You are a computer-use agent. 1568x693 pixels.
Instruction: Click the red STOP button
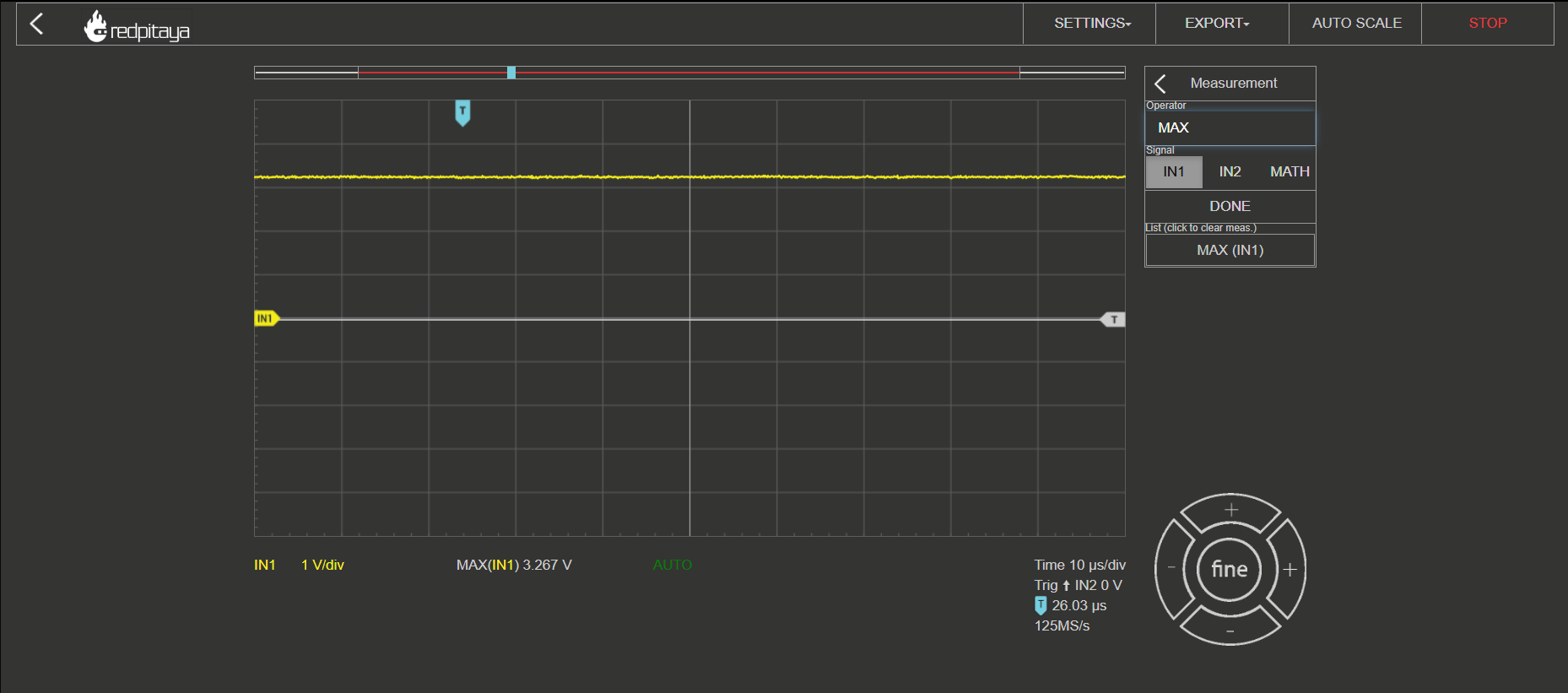tap(1488, 24)
